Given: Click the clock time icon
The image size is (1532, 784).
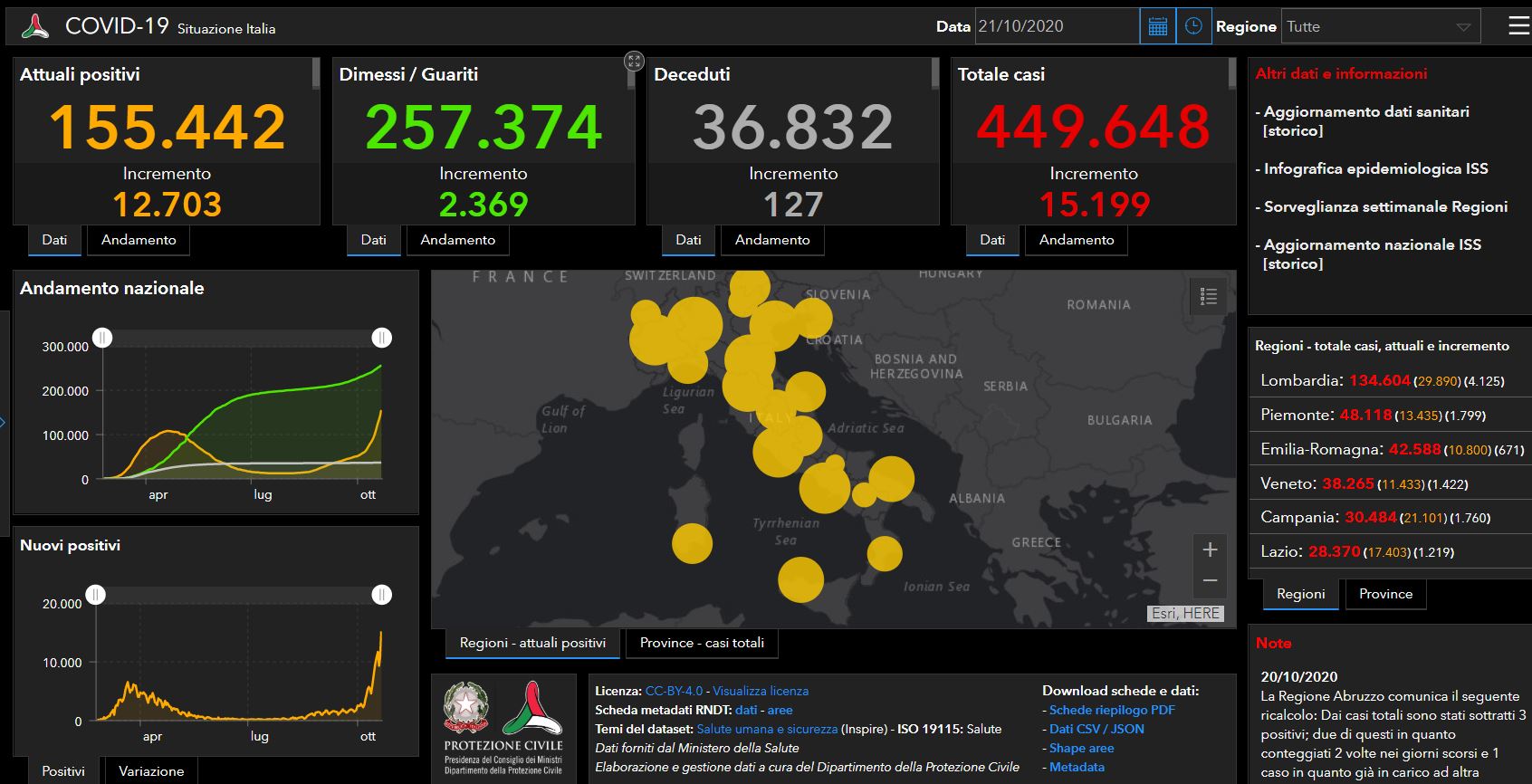Looking at the screenshot, I should click(x=1193, y=26).
